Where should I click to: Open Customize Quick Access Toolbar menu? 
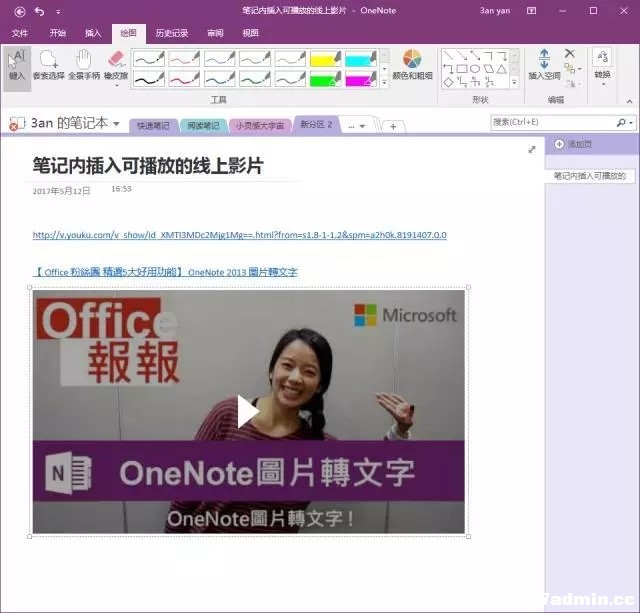(x=58, y=12)
